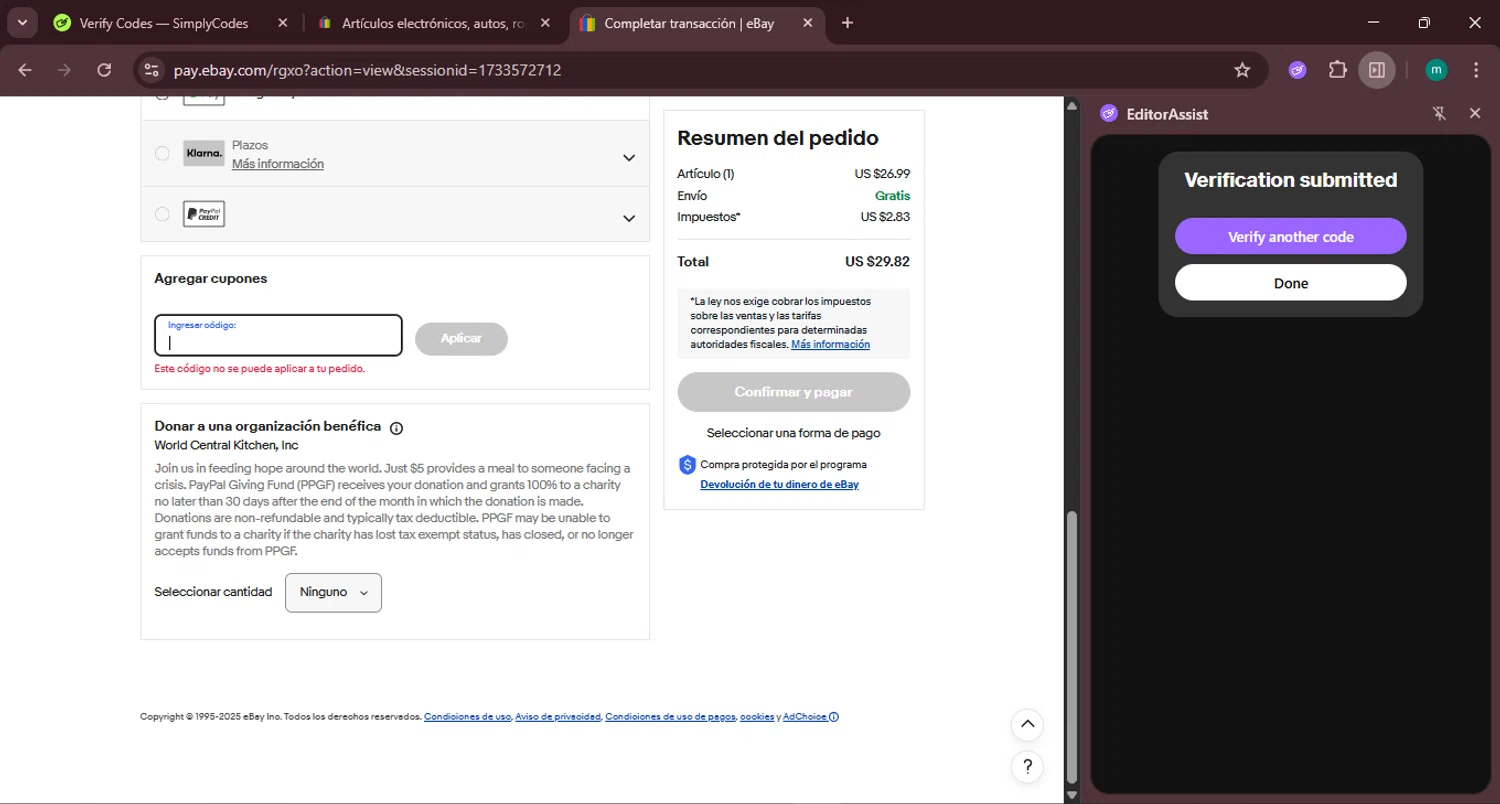Open the AdChoice footer link
Screen dimensions: 1500x804
(x=811, y=717)
